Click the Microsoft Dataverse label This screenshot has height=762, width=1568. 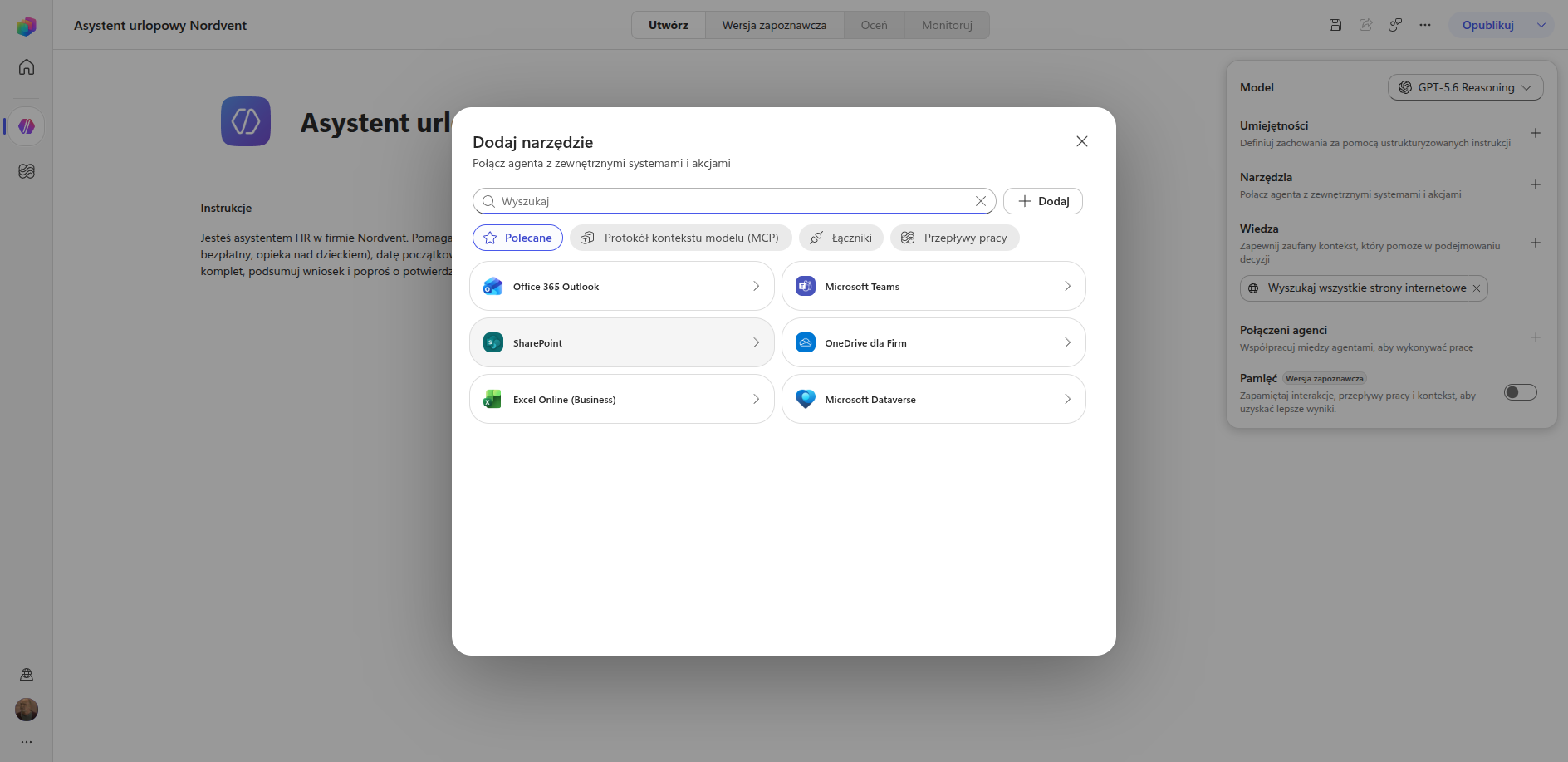(870, 400)
